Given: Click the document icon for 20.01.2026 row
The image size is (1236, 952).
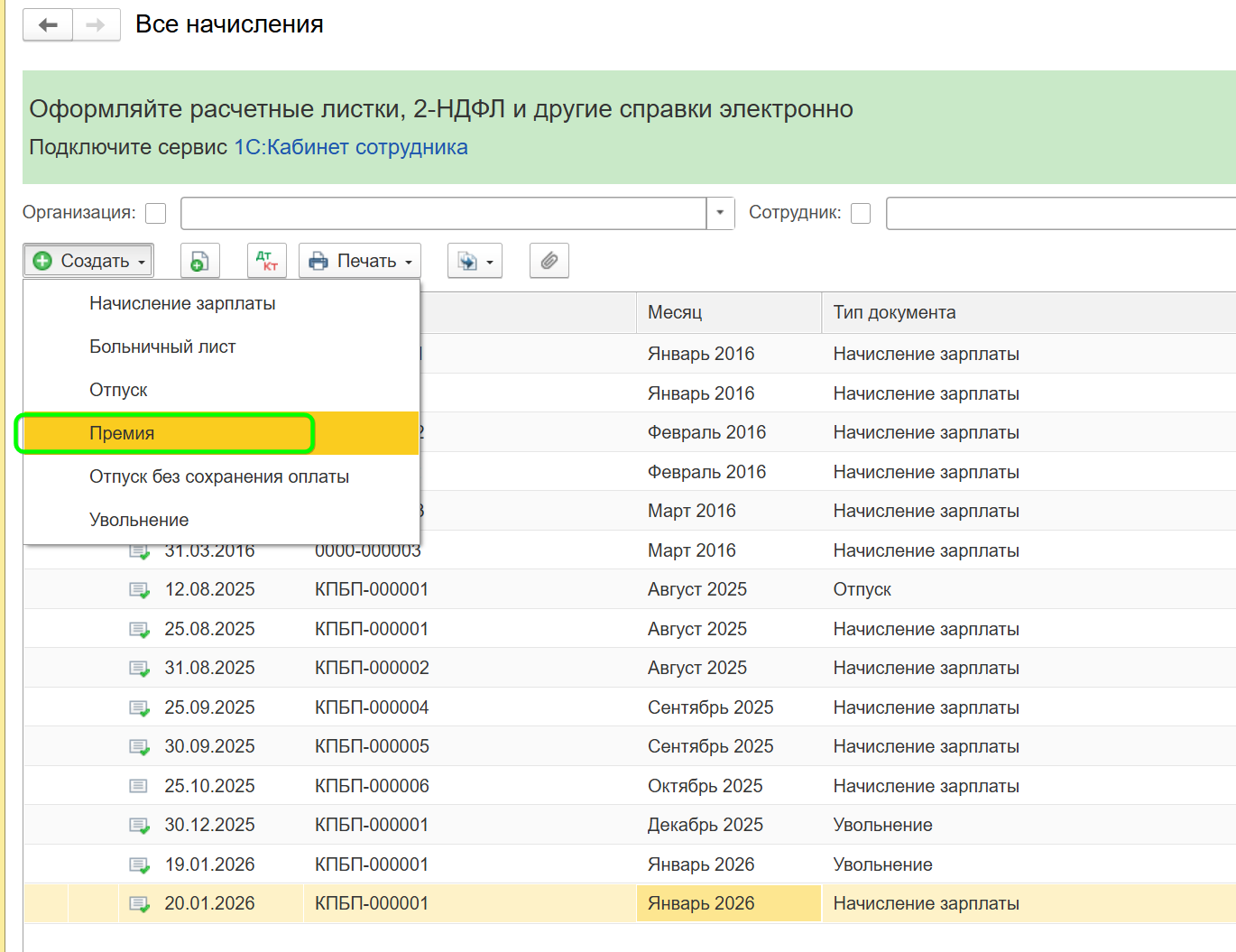Looking at the screenshot, I should point(139,904).
